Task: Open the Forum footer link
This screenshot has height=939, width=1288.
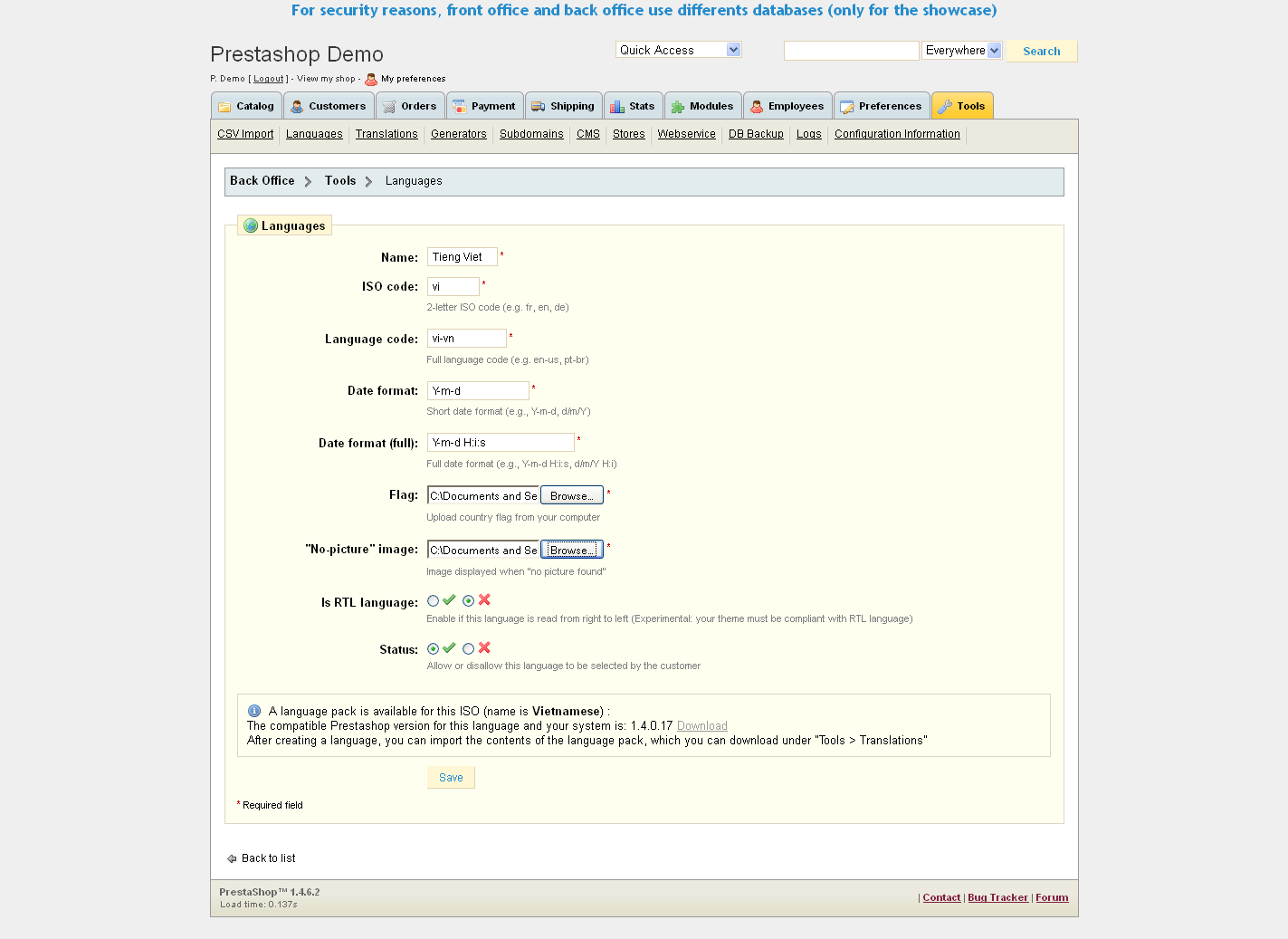Action: coord(1052,897)
